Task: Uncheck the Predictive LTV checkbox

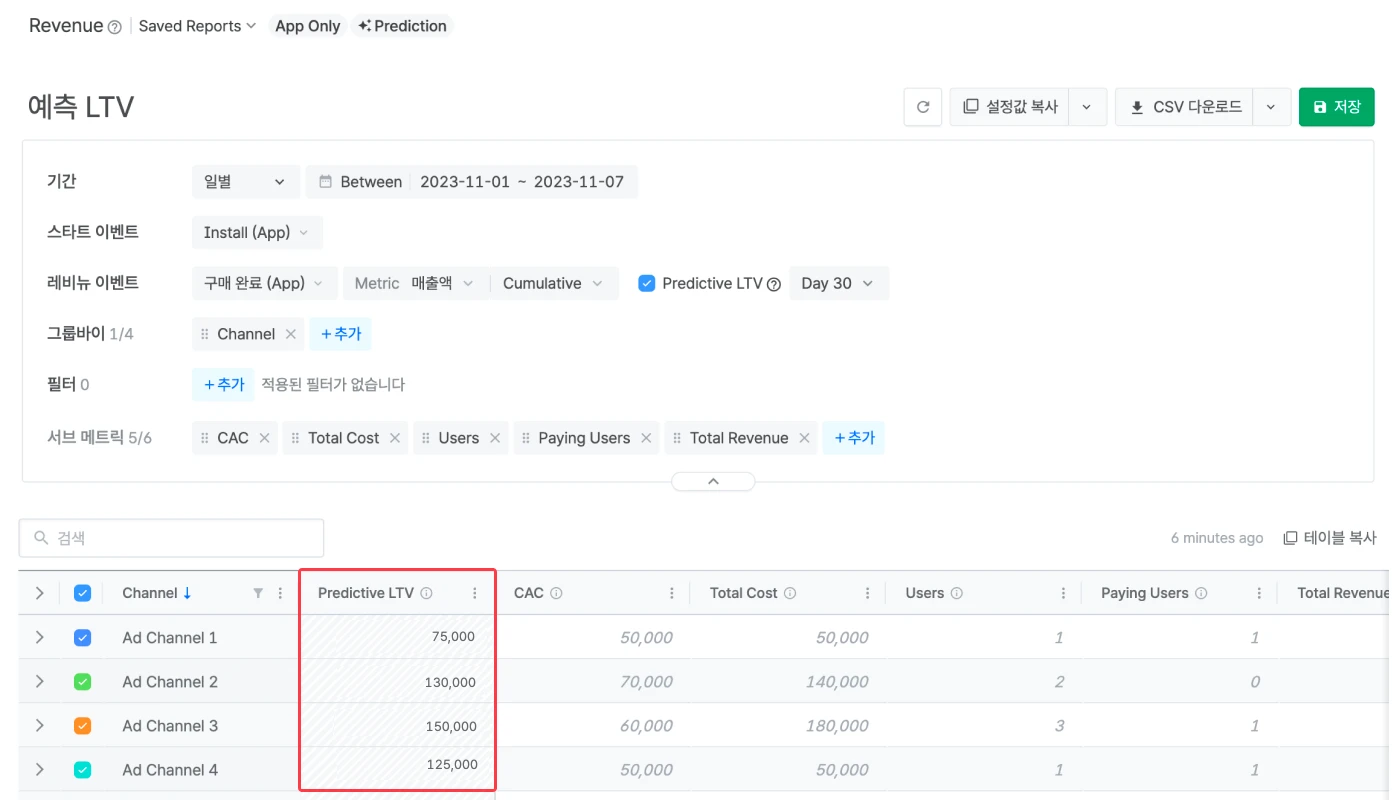Action: pos(646,283)
